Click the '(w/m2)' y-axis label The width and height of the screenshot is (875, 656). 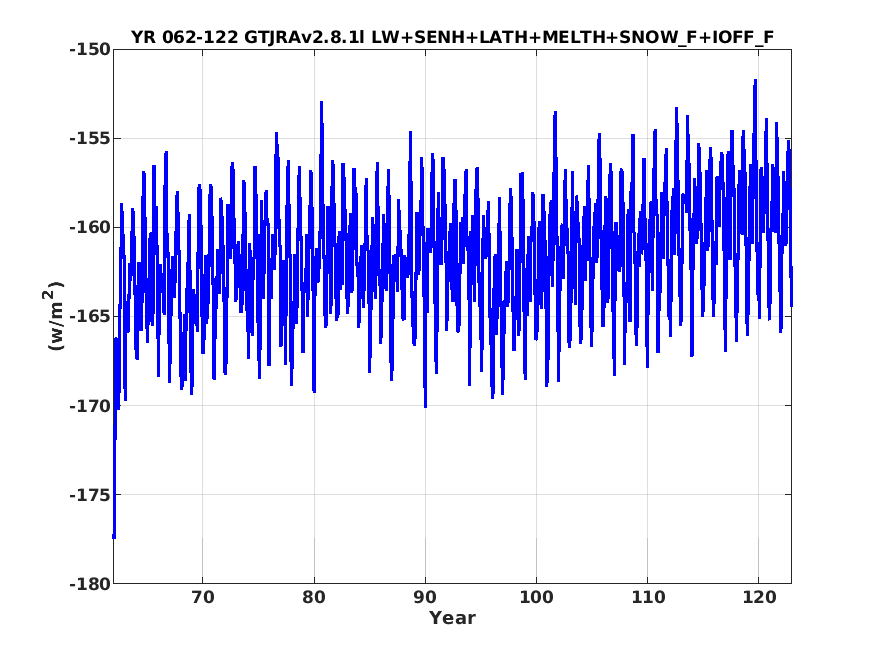54,316
